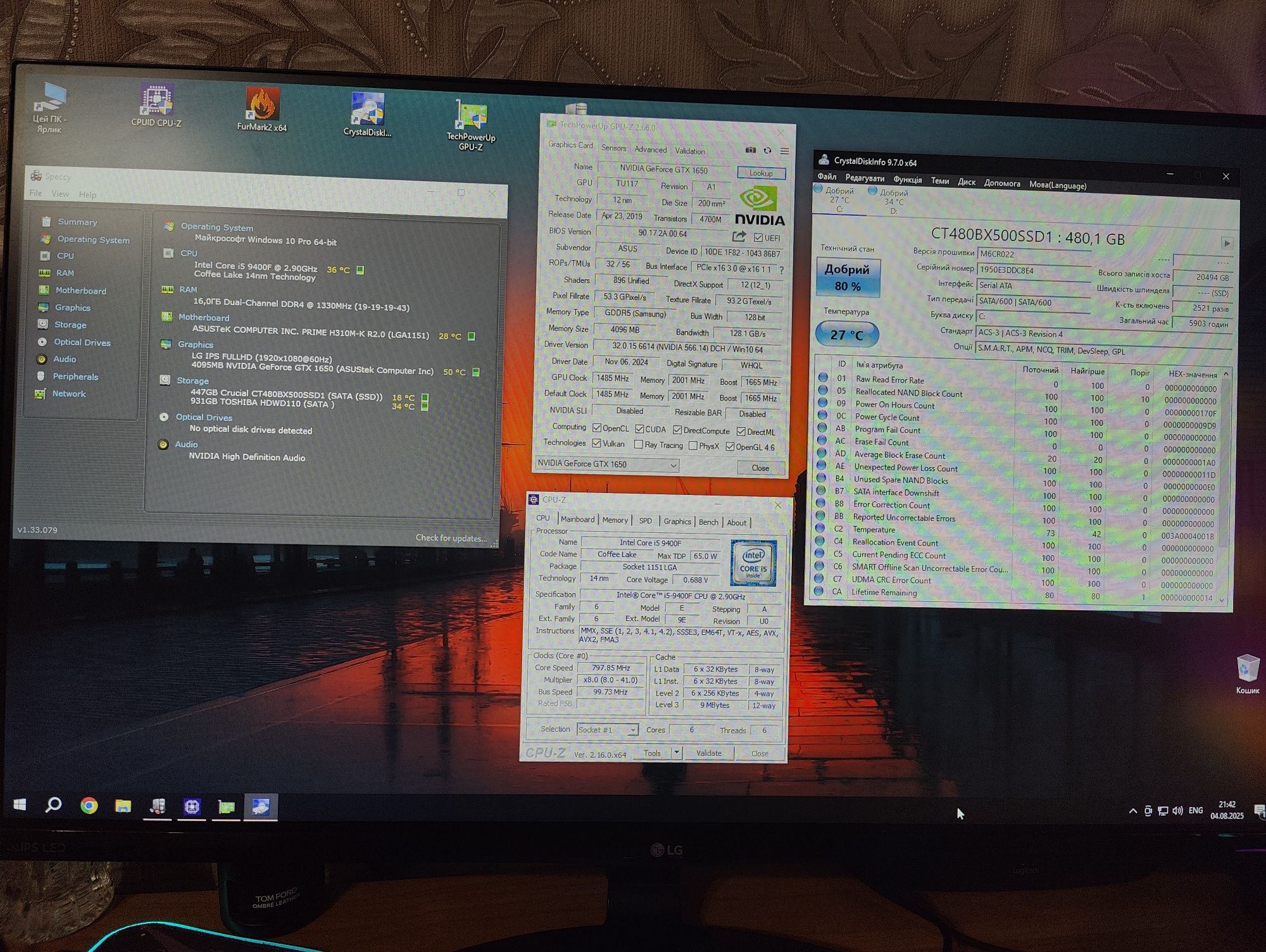Click GPU-Z refresh icon
The height and width of the screenshot is (952, 1266).
click(x=767, y=151)
